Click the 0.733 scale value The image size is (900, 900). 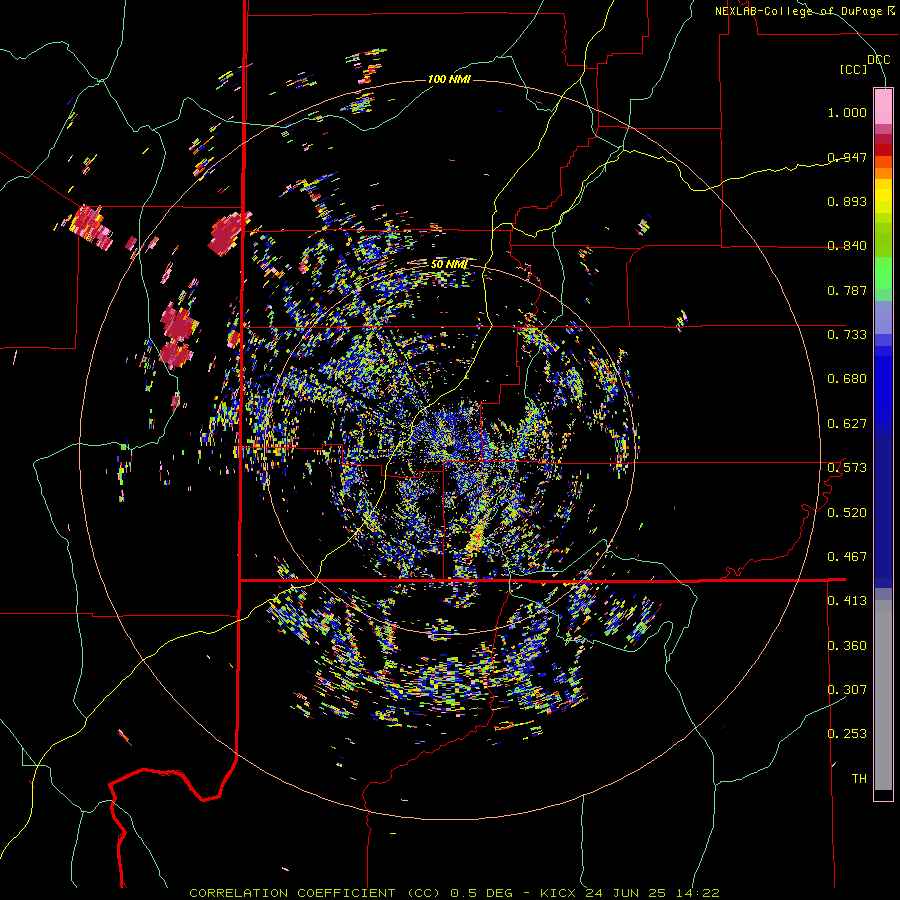[847, 335]
